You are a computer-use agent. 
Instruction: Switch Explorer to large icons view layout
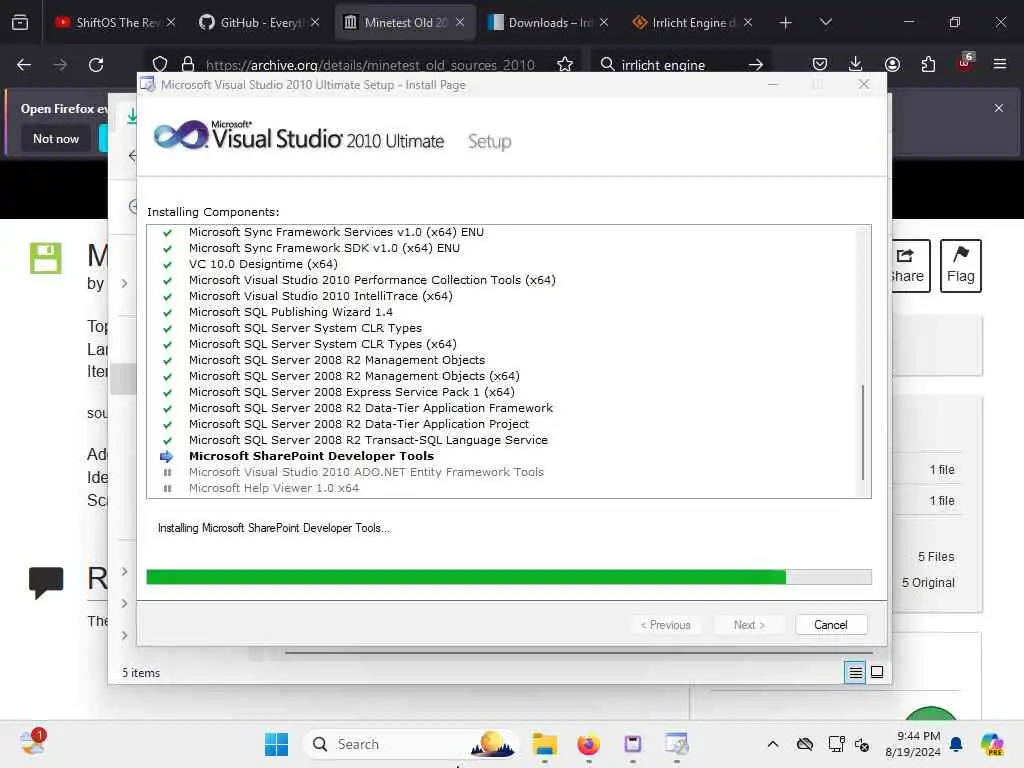click(877, 672)
